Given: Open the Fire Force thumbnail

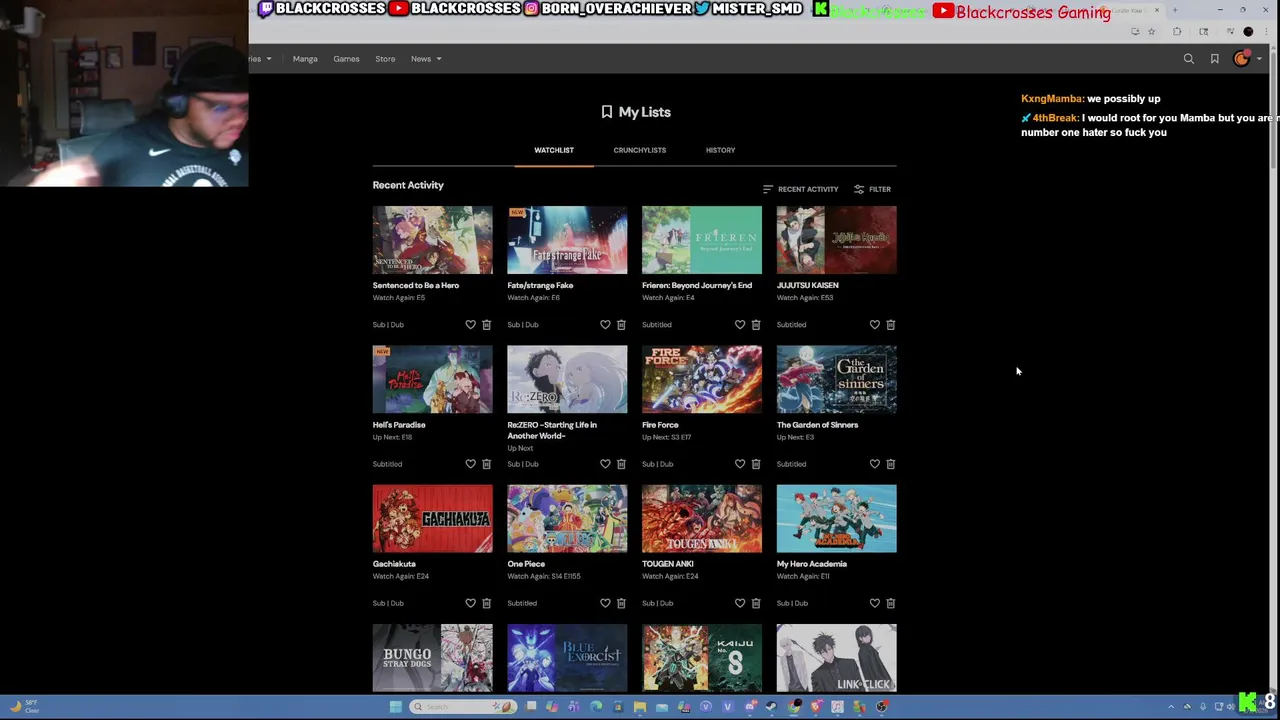Looking at the screenshot, I should 702,379.
